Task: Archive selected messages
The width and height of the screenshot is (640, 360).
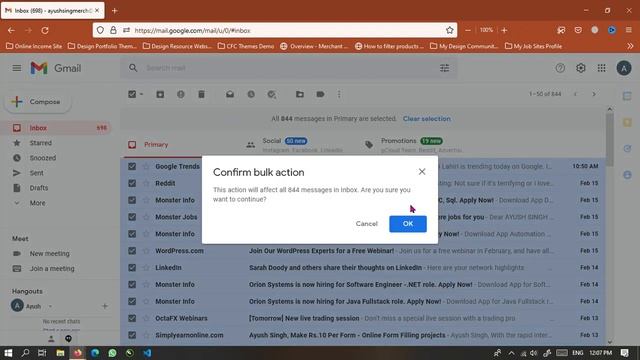Action: [x=160, y=94]
